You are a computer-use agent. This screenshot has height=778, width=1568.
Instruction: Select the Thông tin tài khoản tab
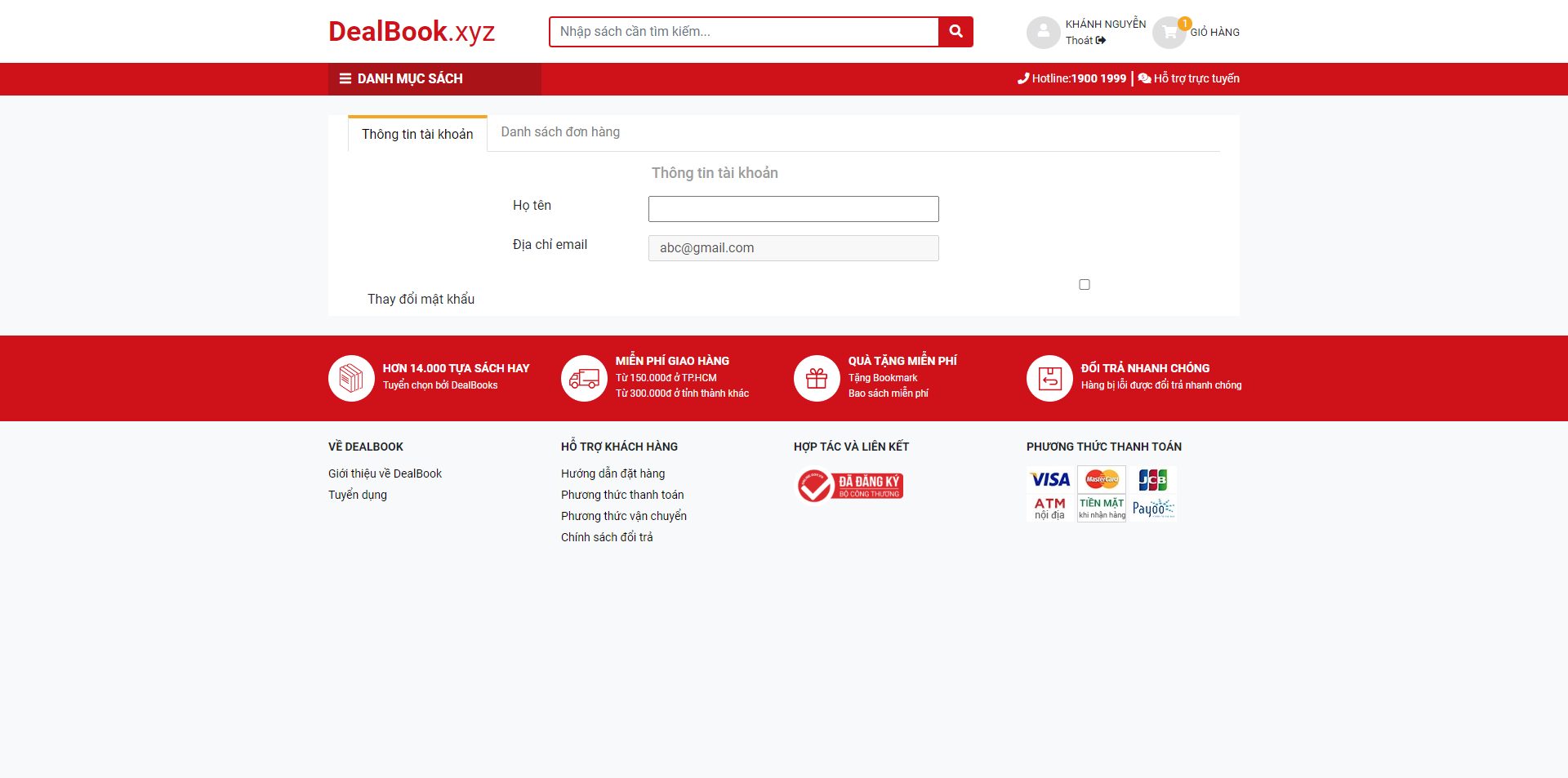(417, 134)
